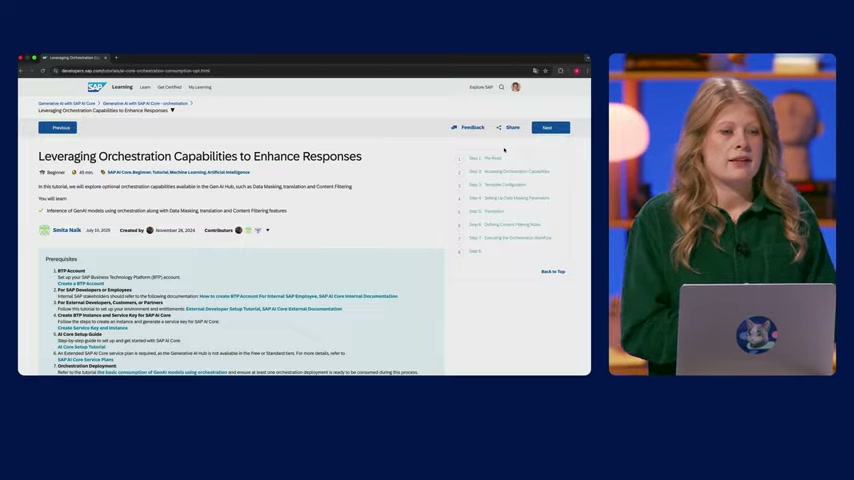
Task: Click the Previous button
Action: pyautogui.click(x=58, y=127)
